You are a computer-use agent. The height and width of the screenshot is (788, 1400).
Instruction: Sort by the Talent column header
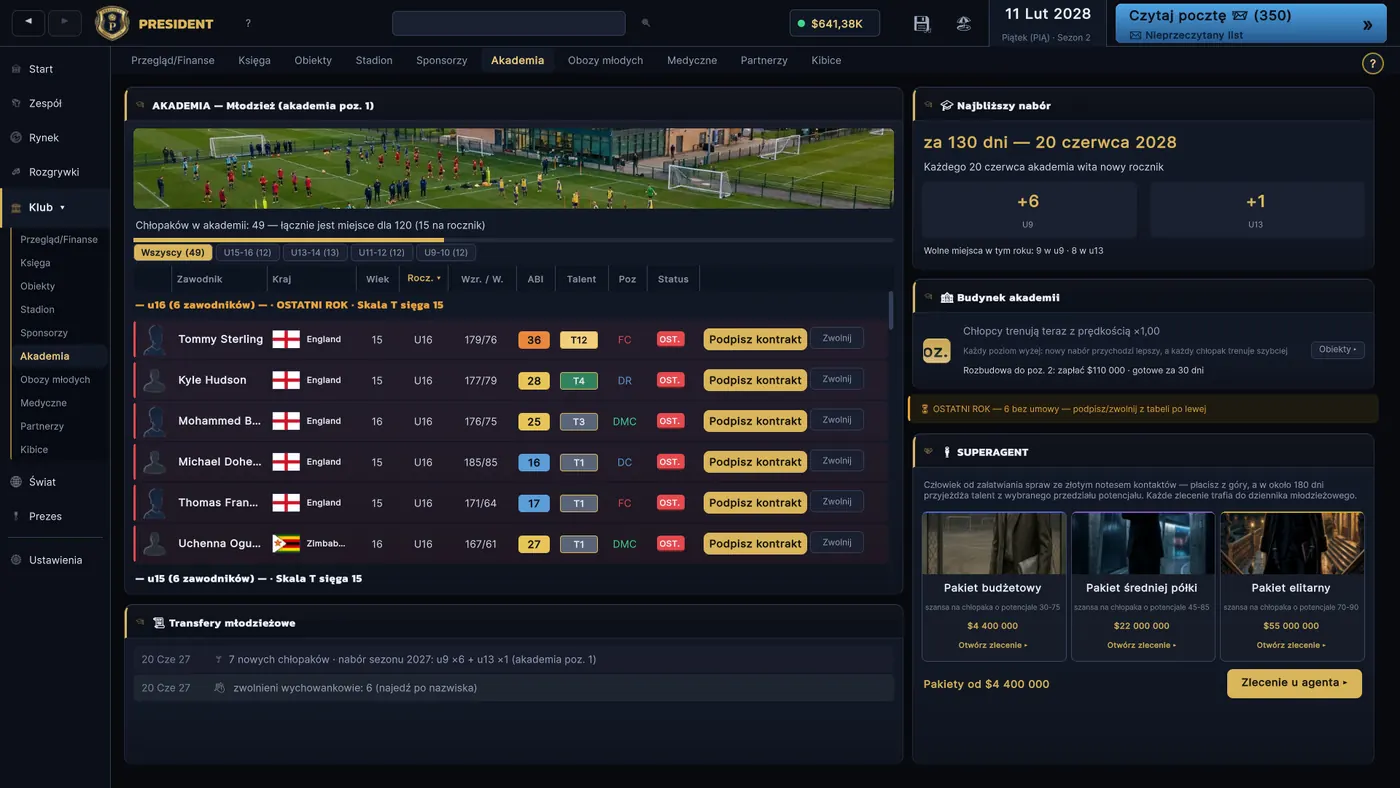coord(581,279)
